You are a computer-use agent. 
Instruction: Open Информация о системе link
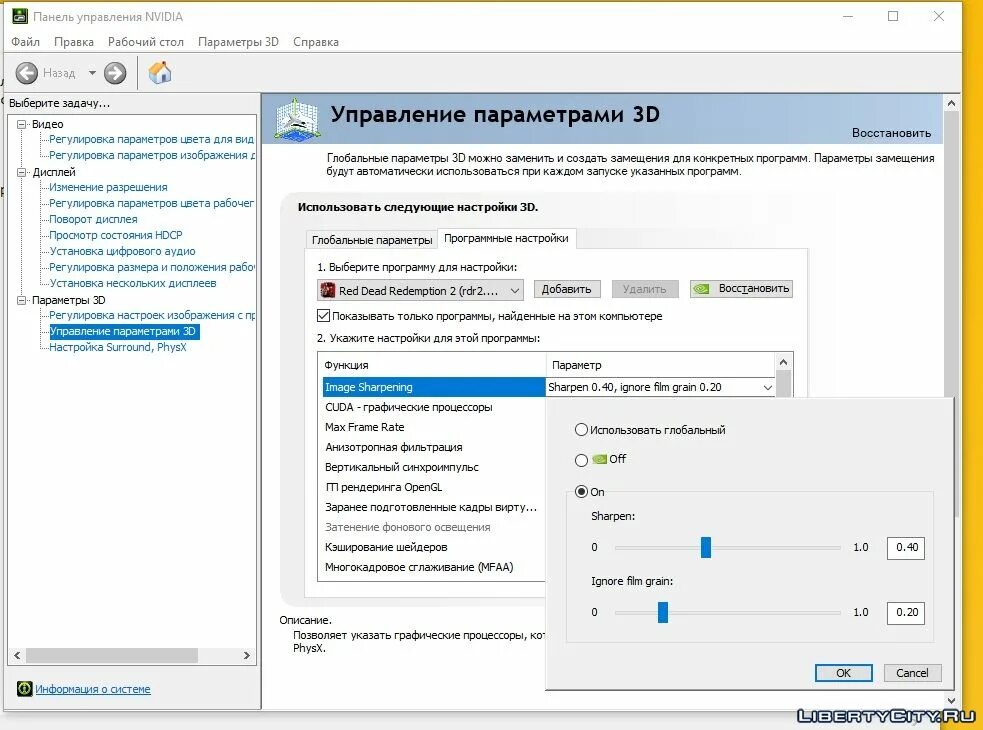click(93, 689)
